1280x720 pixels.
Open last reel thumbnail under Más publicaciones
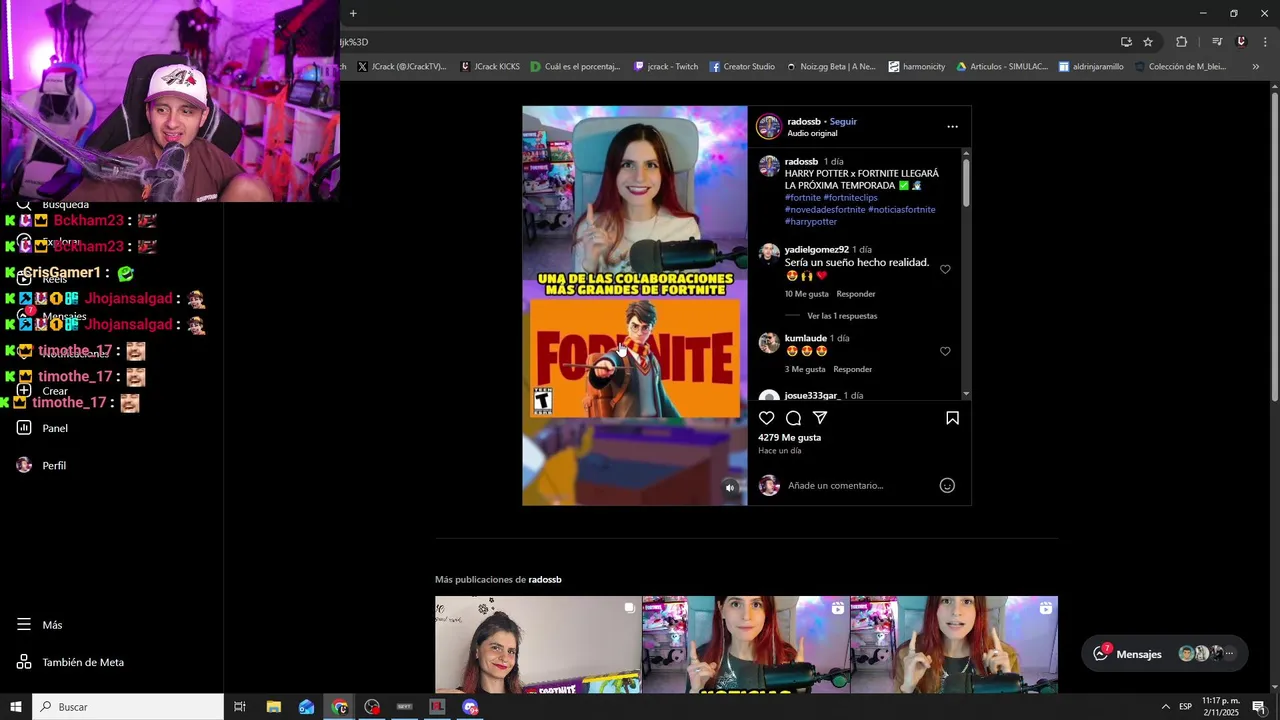click(x=954, y=645)
